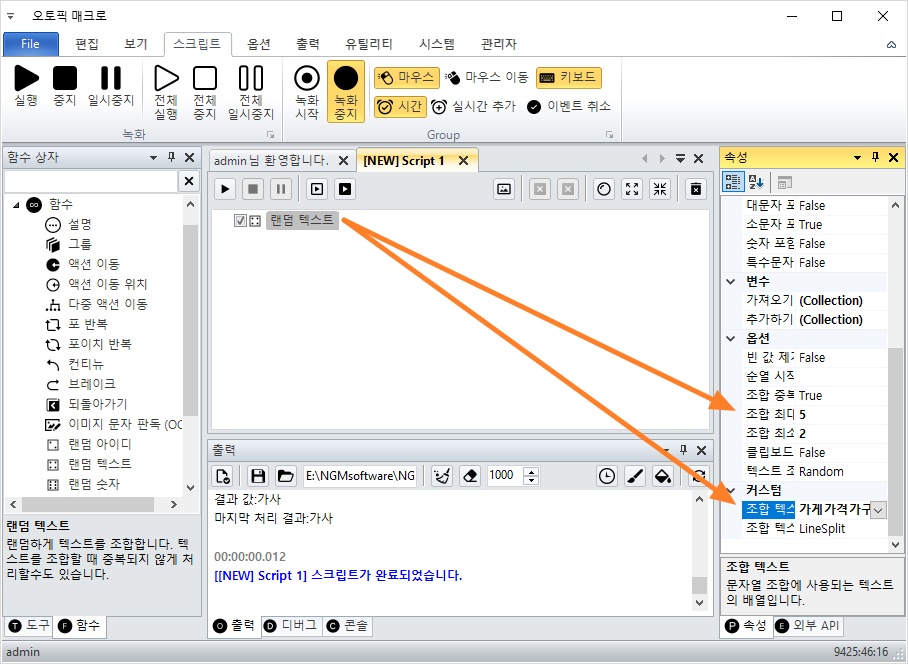
Task: Close the [NEW] Script 1 tab
Action: tap(463, 161)
